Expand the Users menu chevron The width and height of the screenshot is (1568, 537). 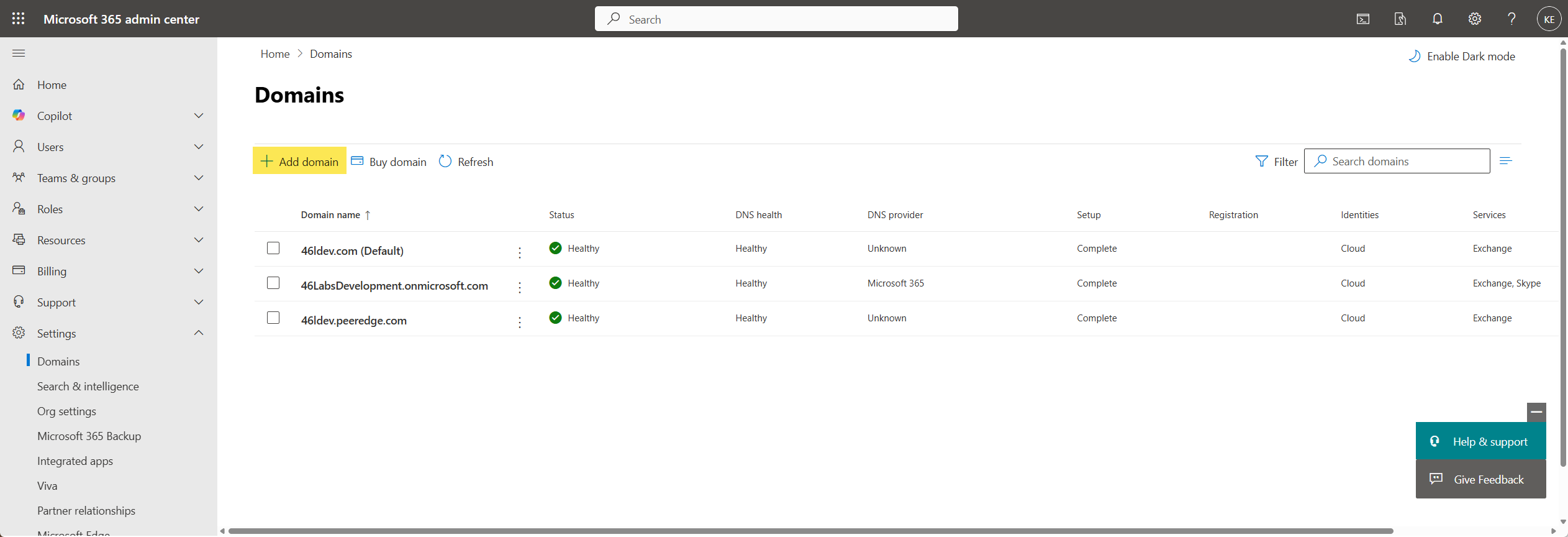(199, 147)
